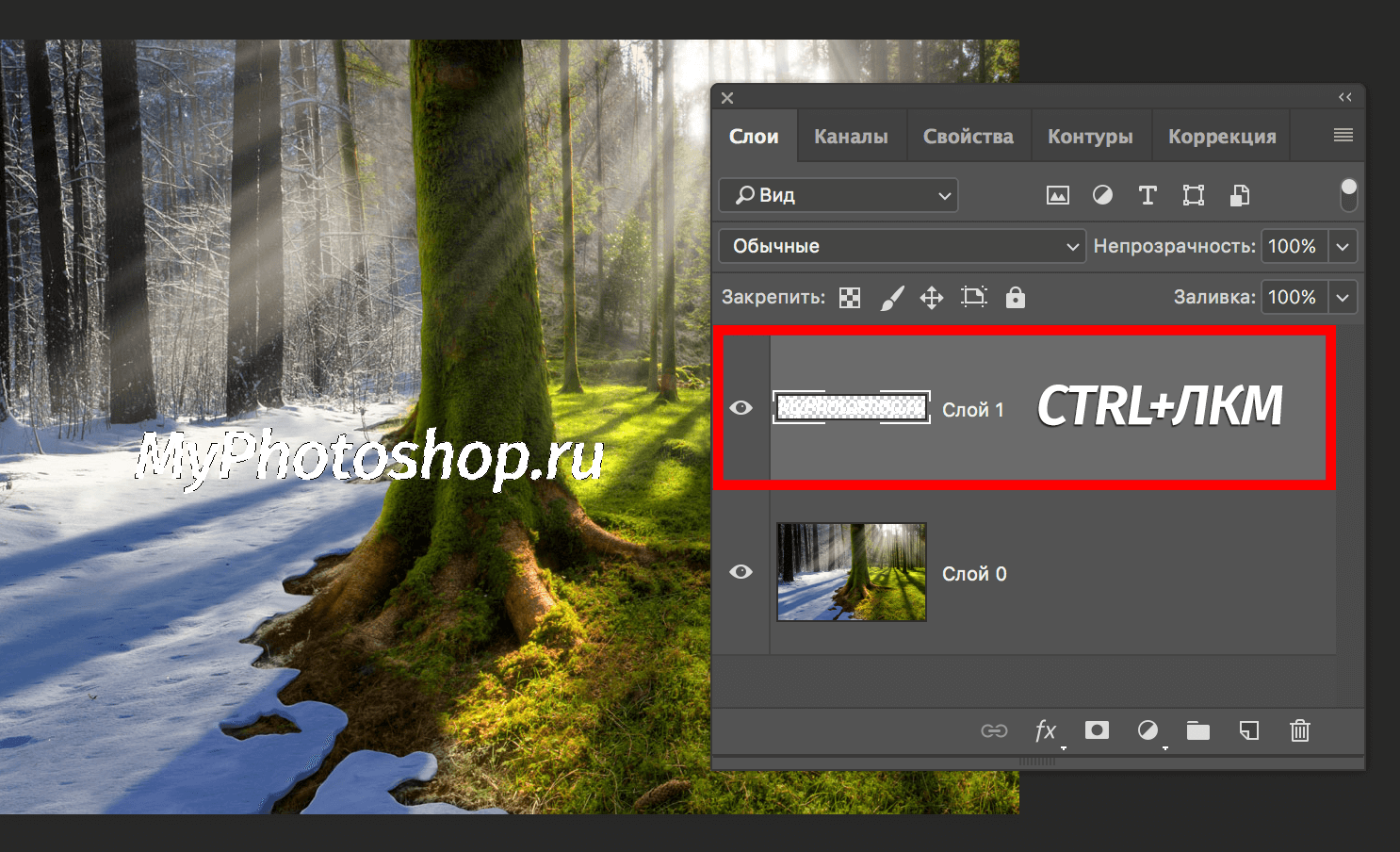The height and width of the screenshot is (852, 1400).
Task: Click the Слой 0 forest thumbnail
Action: click(x=852, y=572)
